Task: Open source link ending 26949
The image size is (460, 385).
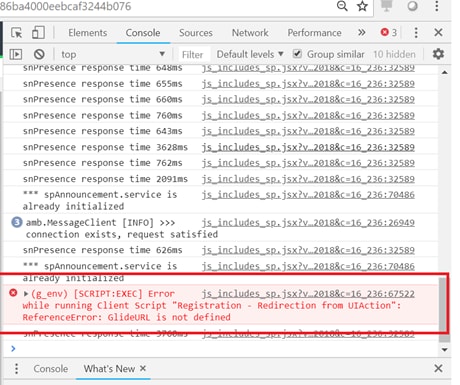Action: tap(308, 222)
